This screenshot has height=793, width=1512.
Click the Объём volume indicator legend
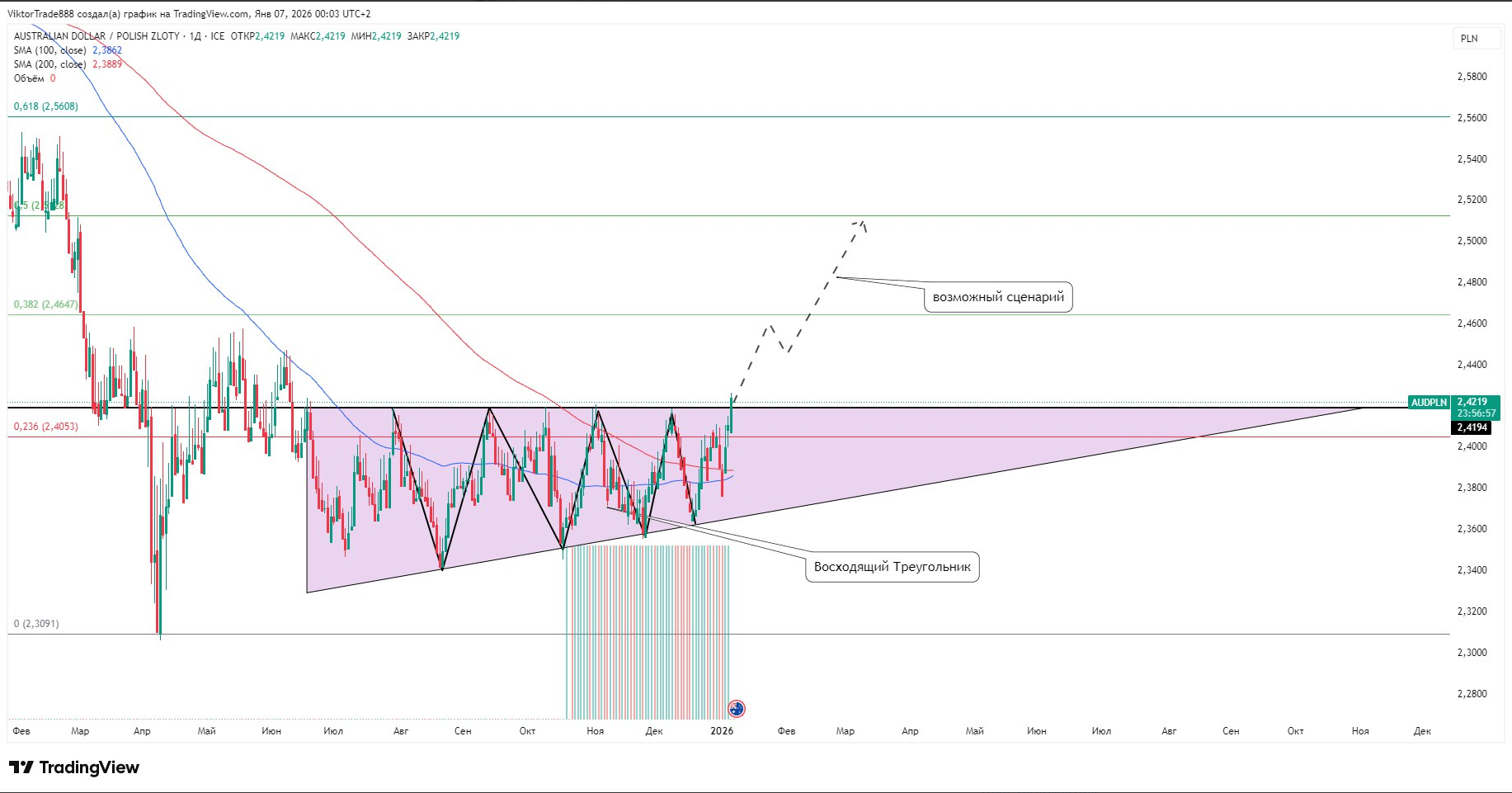coord(29,78)
